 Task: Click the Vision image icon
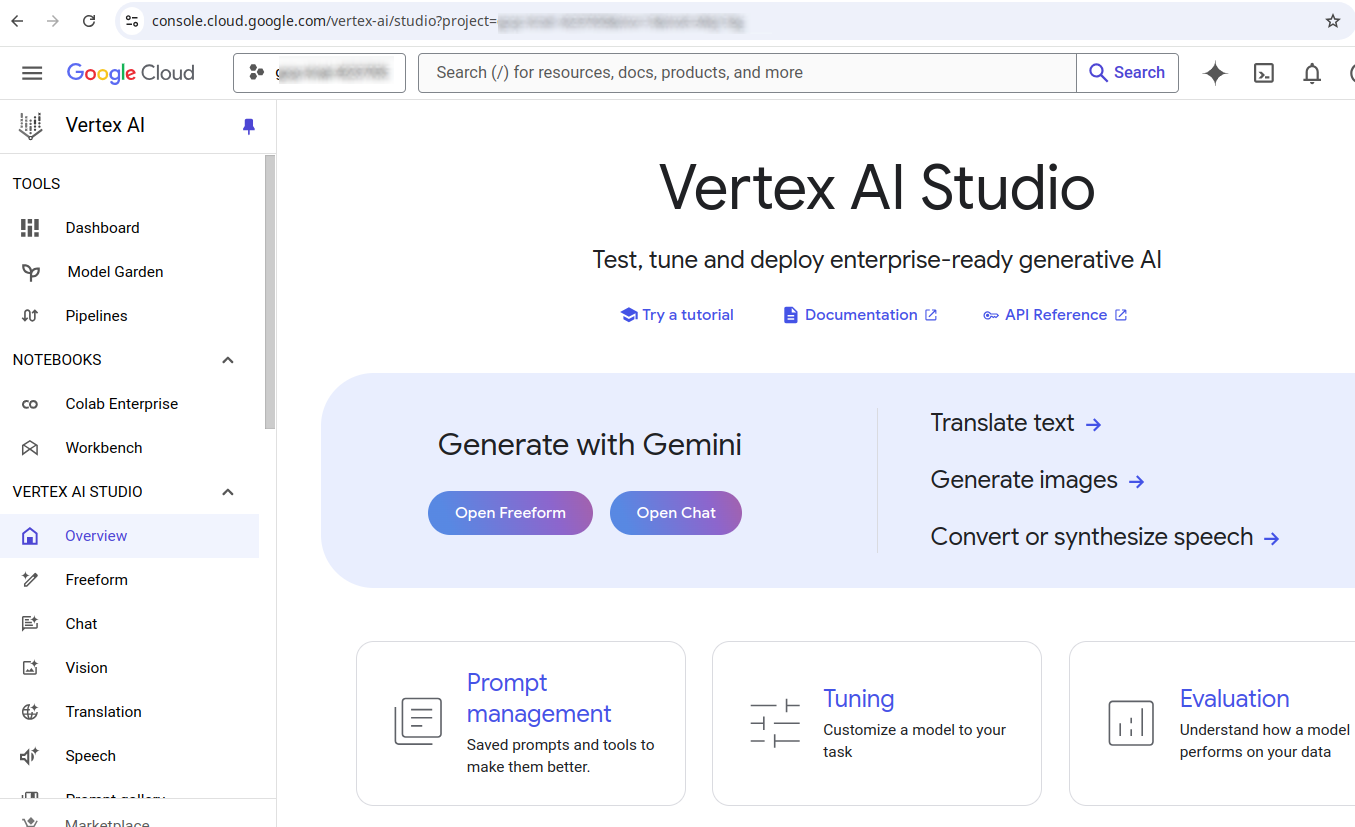[x=30, y=668]
